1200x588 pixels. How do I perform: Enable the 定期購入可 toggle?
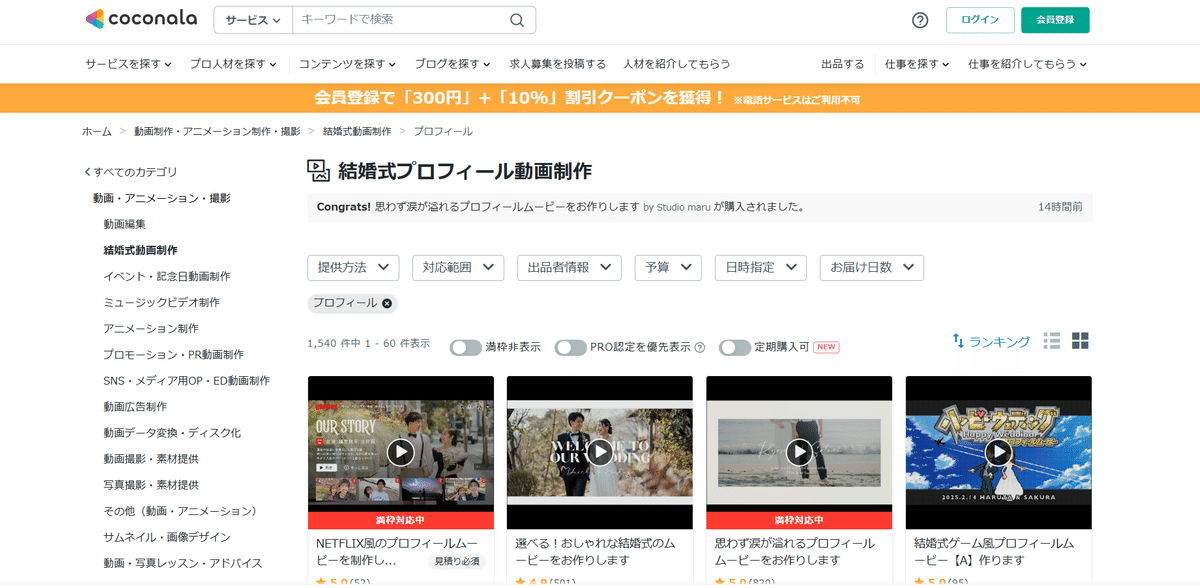point(735,347)
